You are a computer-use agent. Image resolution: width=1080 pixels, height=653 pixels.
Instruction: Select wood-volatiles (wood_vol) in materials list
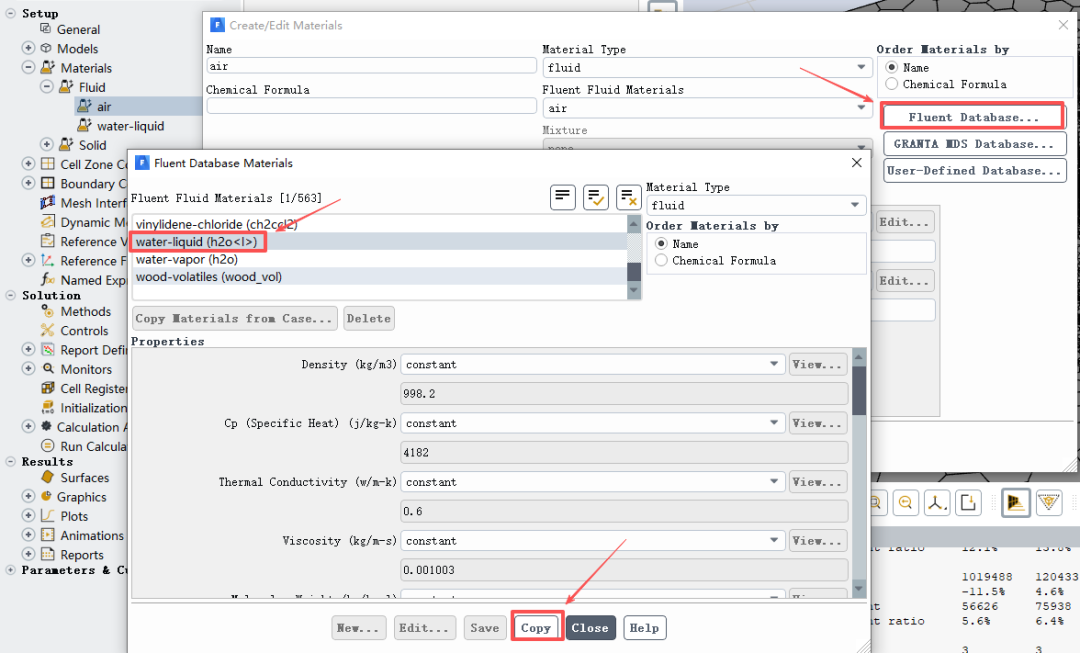[379, 277]
